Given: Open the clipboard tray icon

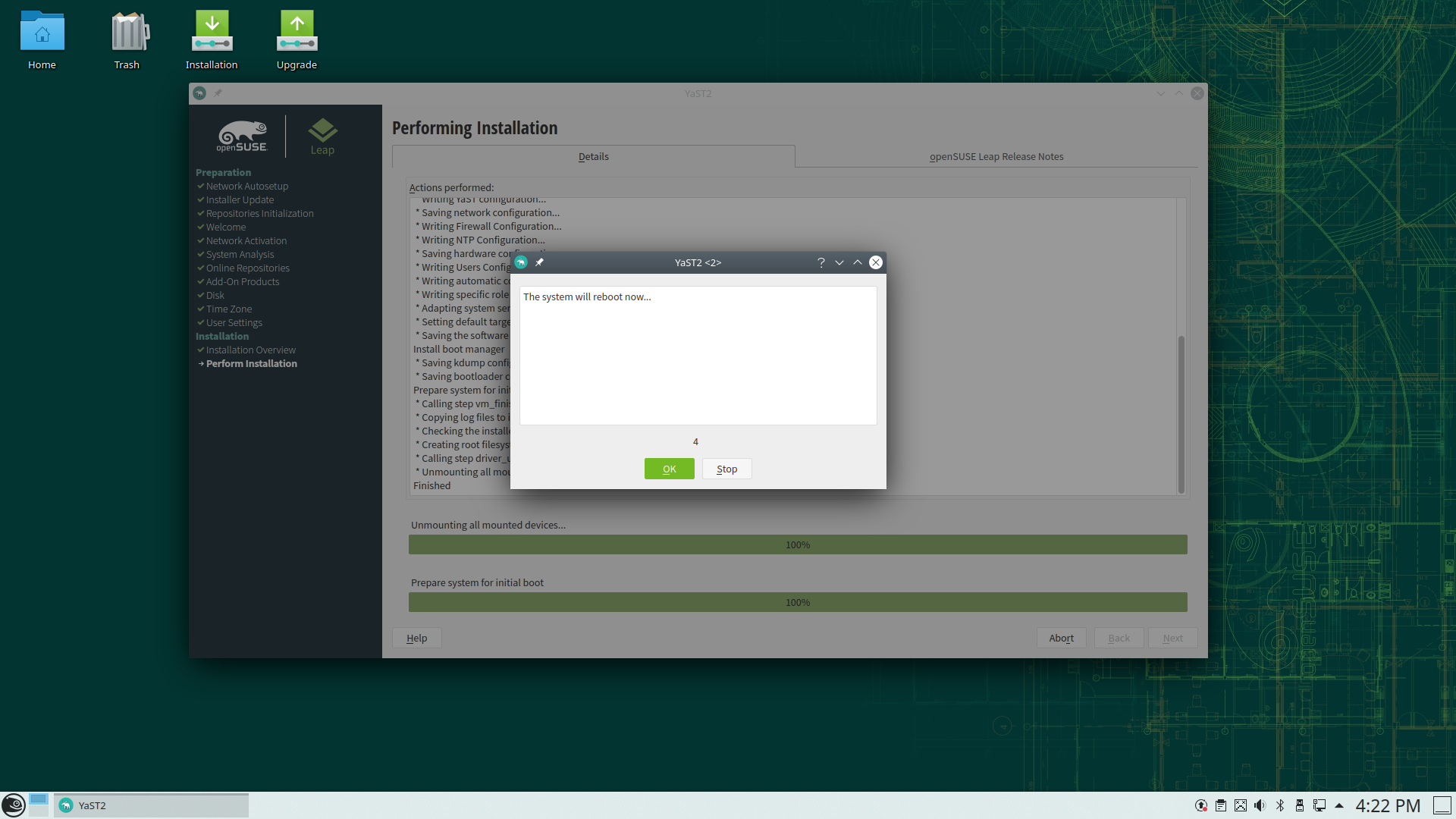Looking at the screenshot, I should coord(1220,805).
